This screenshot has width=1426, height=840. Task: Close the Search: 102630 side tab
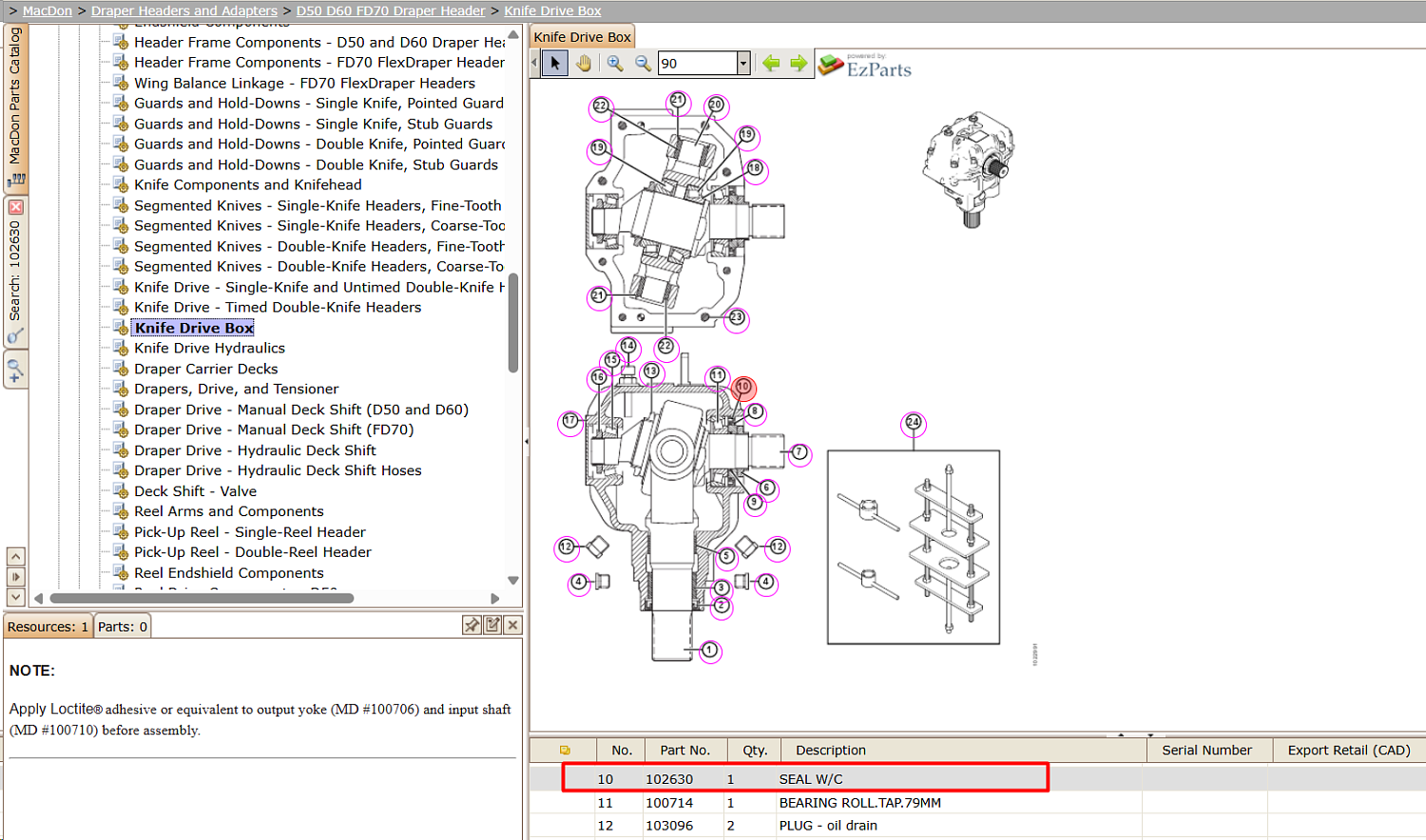(x=15, y=206)
